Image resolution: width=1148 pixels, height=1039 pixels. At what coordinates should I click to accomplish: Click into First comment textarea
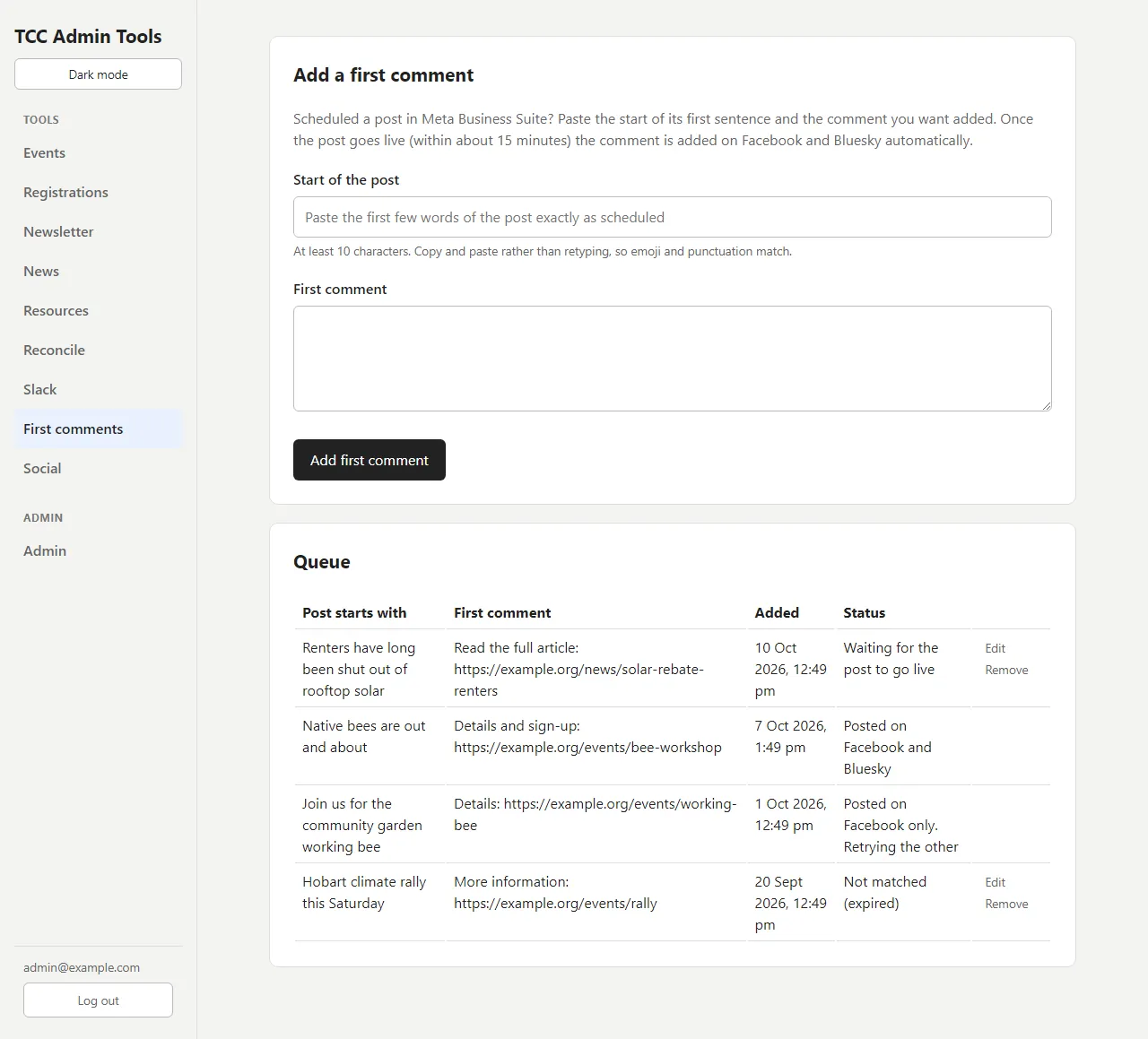[x=672, y=359]
